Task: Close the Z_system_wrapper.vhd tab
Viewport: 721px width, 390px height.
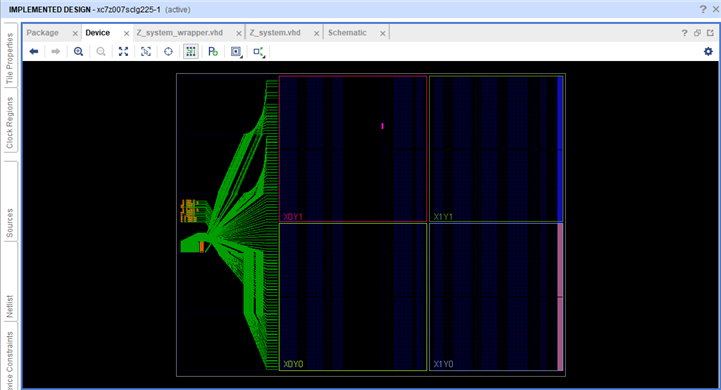Action: [239, 34]
